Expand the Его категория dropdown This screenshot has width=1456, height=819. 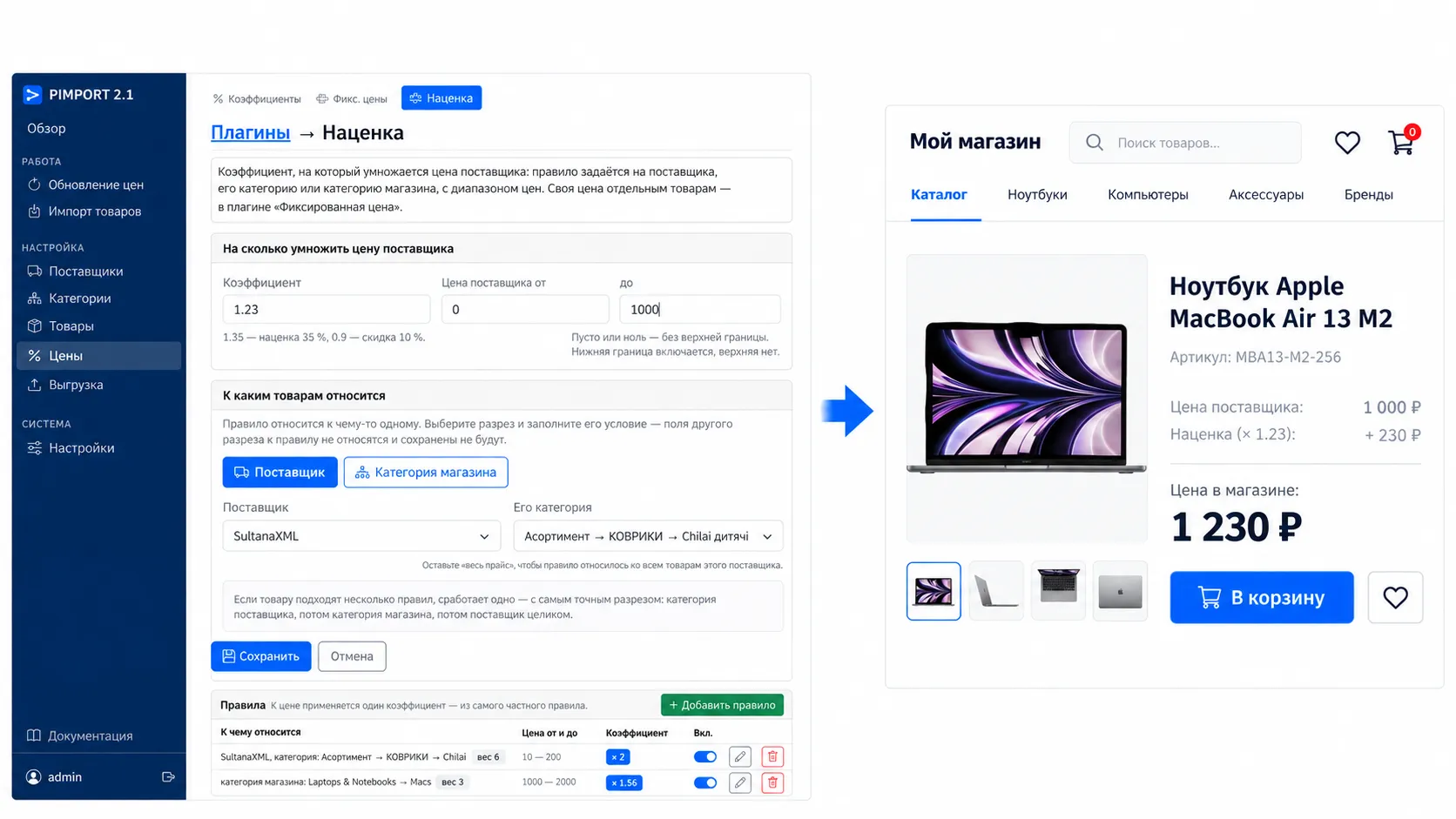(648, 536)
